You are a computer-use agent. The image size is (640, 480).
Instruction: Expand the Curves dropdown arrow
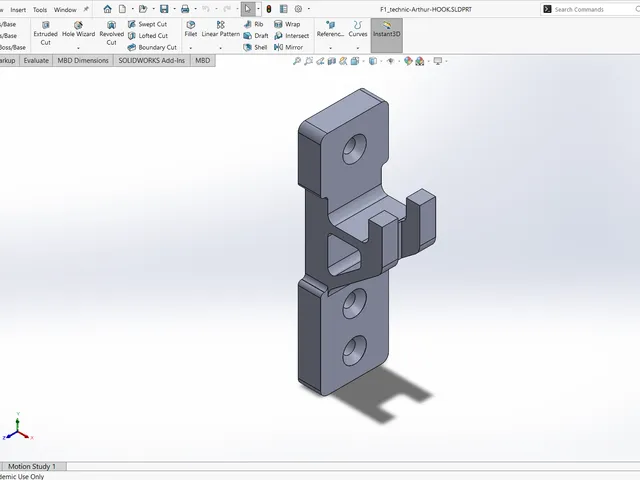358,48
